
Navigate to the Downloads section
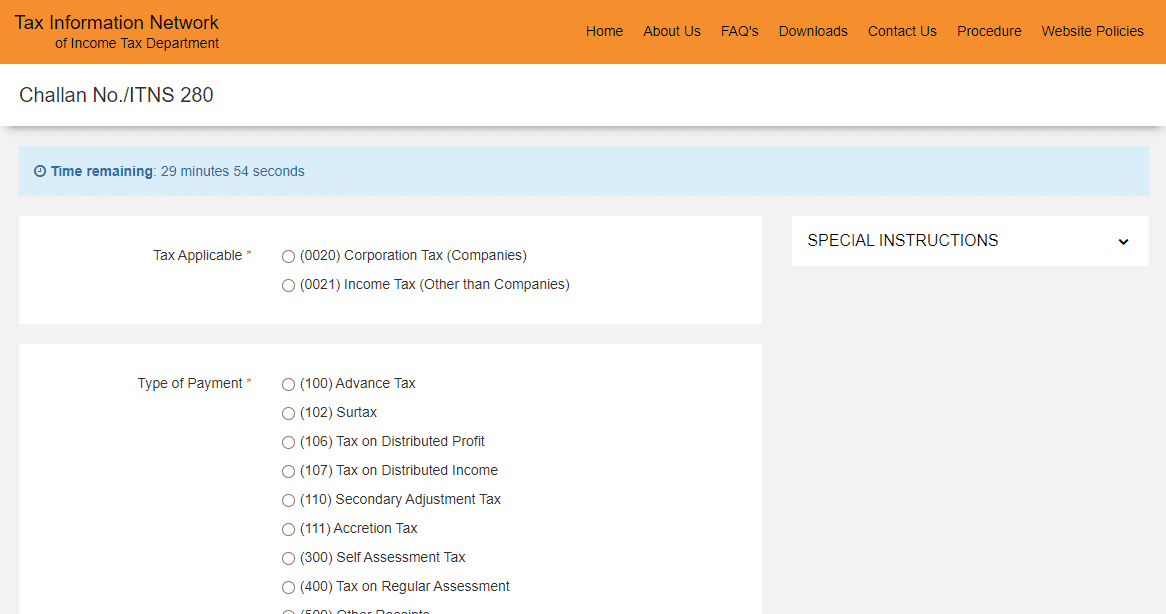tap(813, 31)
